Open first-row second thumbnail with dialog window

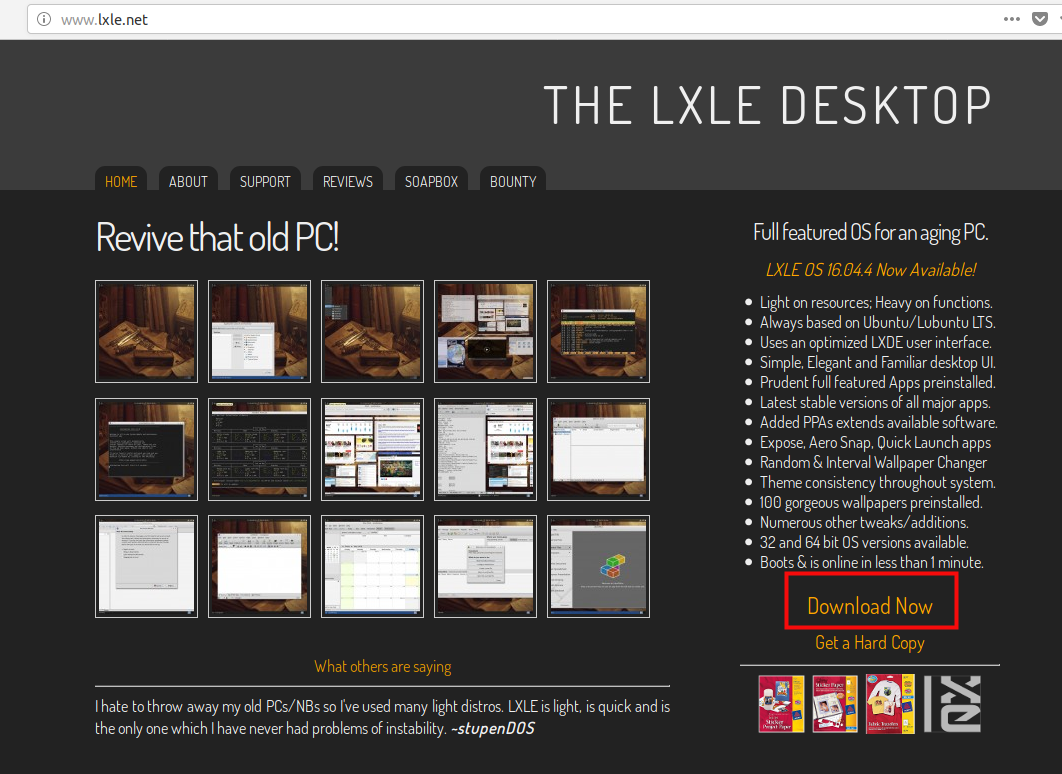tap(259, 331)
